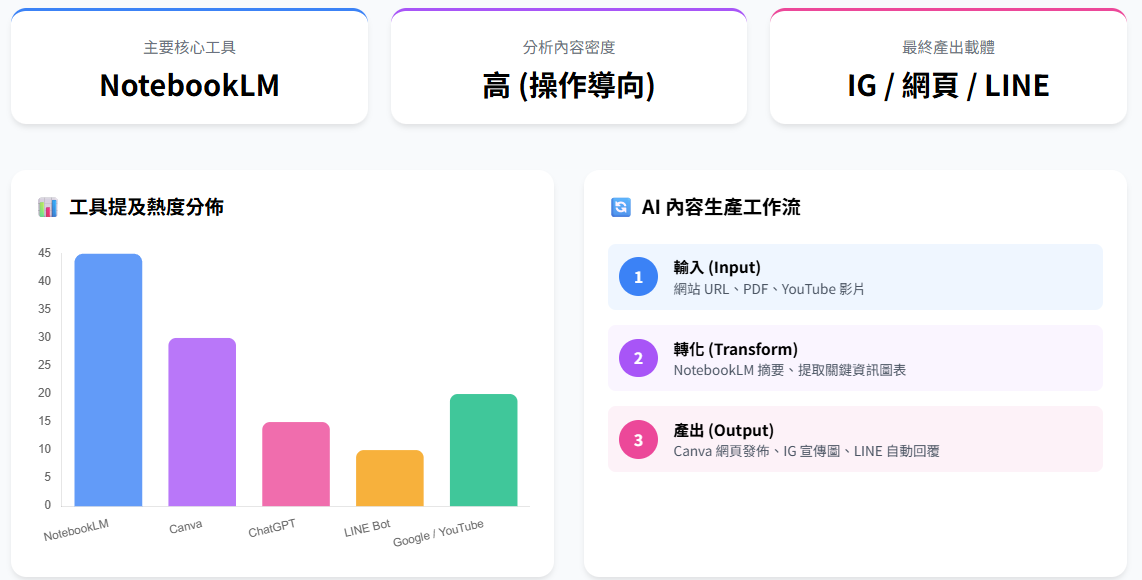Screen dimensions: 1142x580
Task: Open the 分析內容密度 card
Action: tap(569, 66)
